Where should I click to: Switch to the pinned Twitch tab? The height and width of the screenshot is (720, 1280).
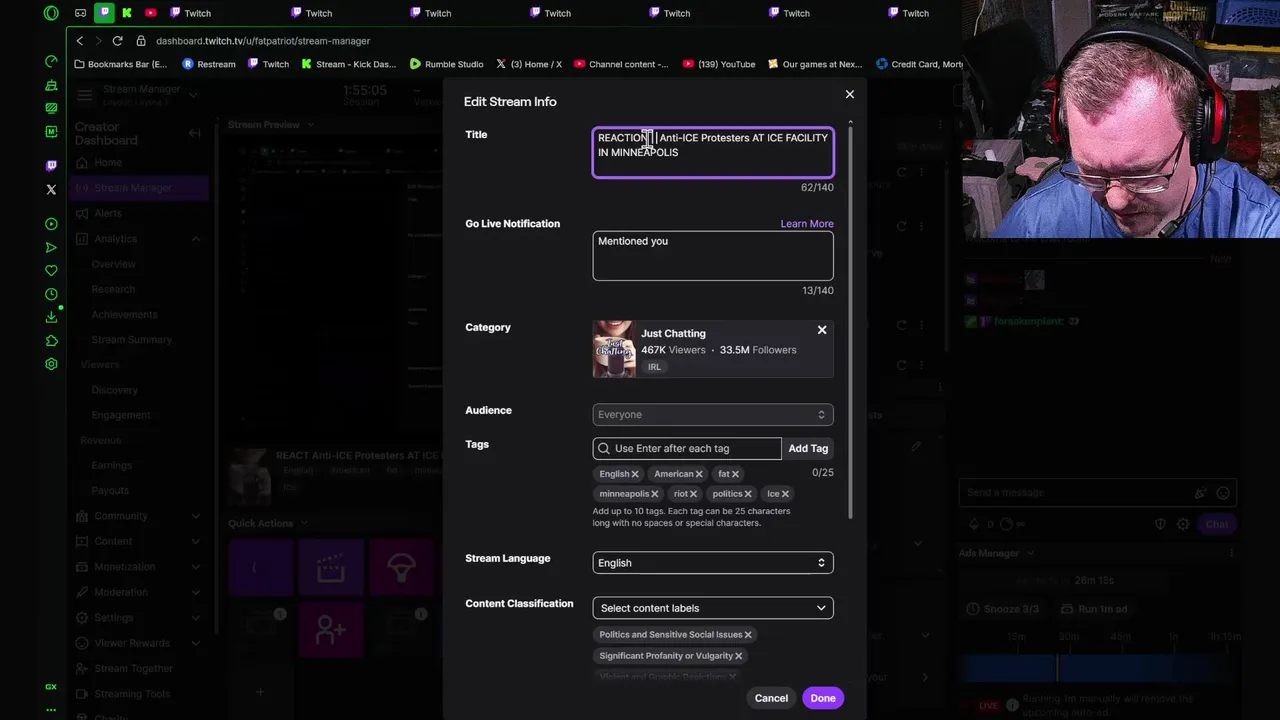(x=104, y=13)
